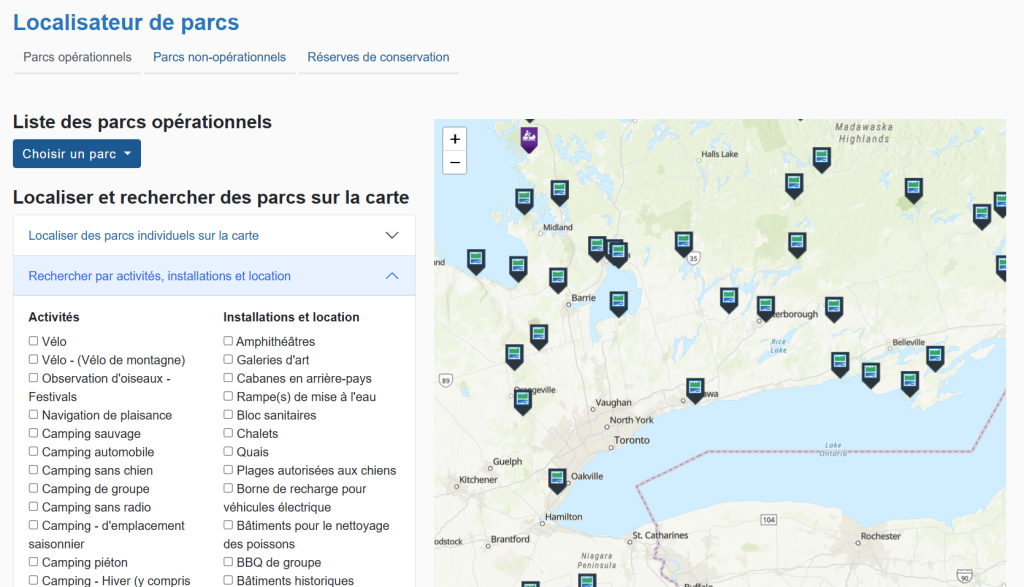Check the Amphithéâtres checkbox
This screenshot has width=1024, height=587.
pos(228,341)
